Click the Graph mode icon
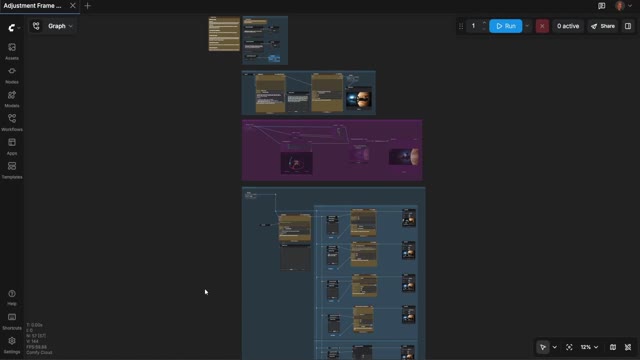Screen dimensions: 640x360 pyautogui.click(x=36, y=26)
